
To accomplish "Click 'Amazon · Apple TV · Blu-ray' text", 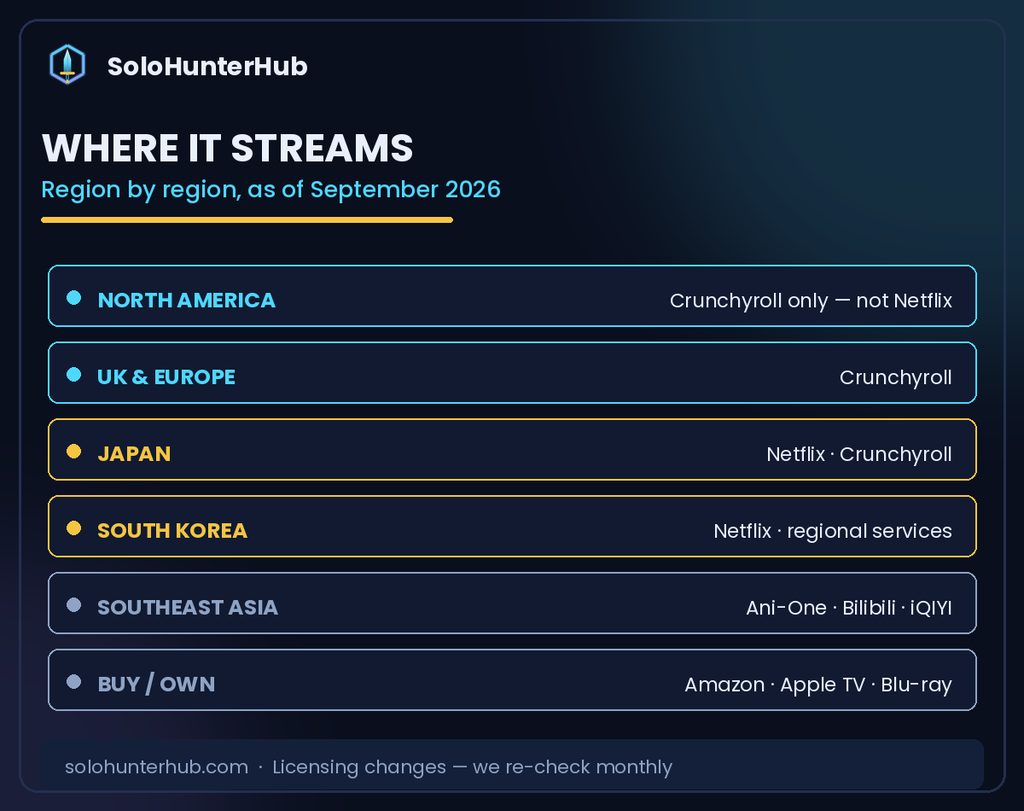I will [818, 685].
